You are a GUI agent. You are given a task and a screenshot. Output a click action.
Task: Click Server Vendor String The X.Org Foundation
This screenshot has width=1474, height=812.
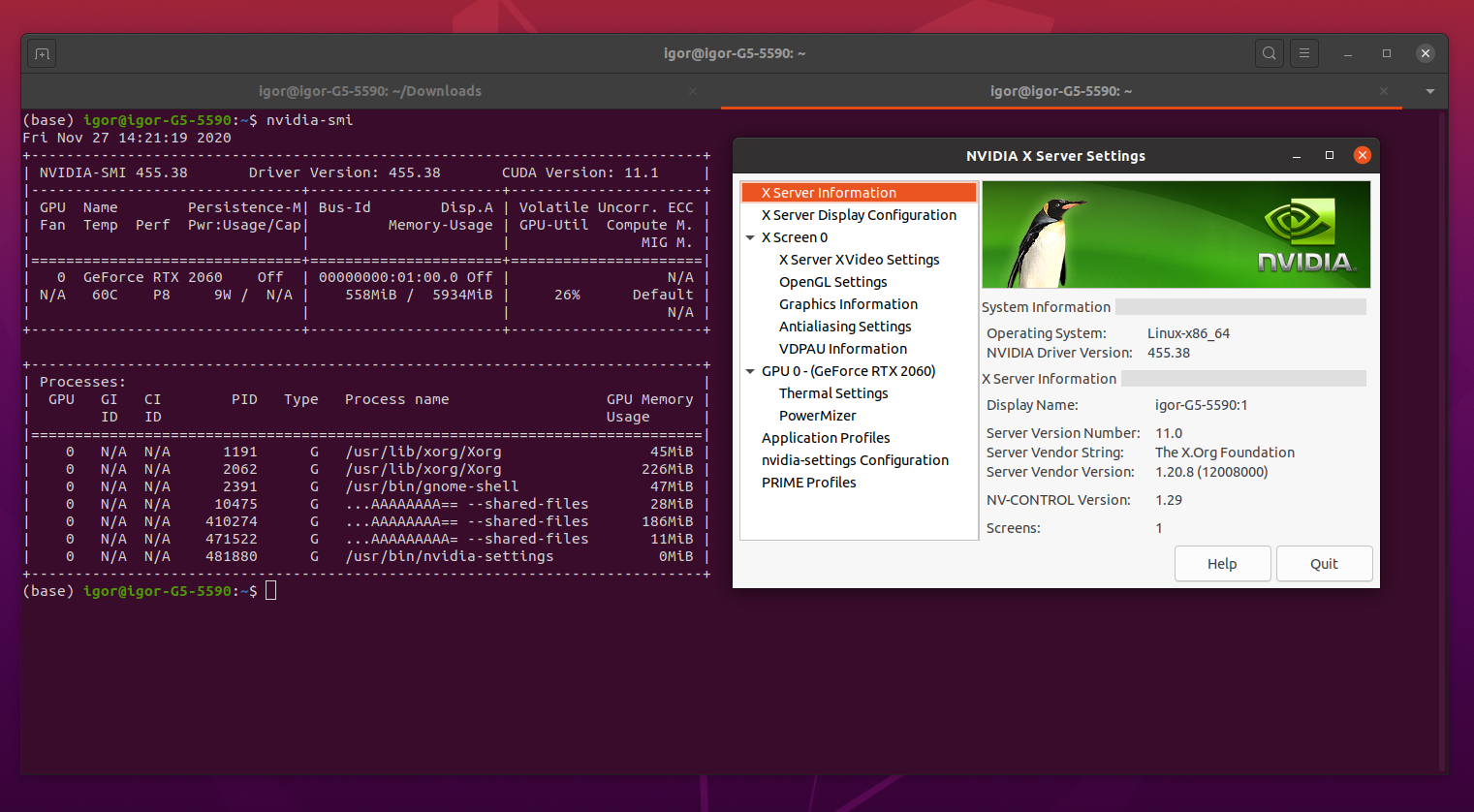point(1225,453)
